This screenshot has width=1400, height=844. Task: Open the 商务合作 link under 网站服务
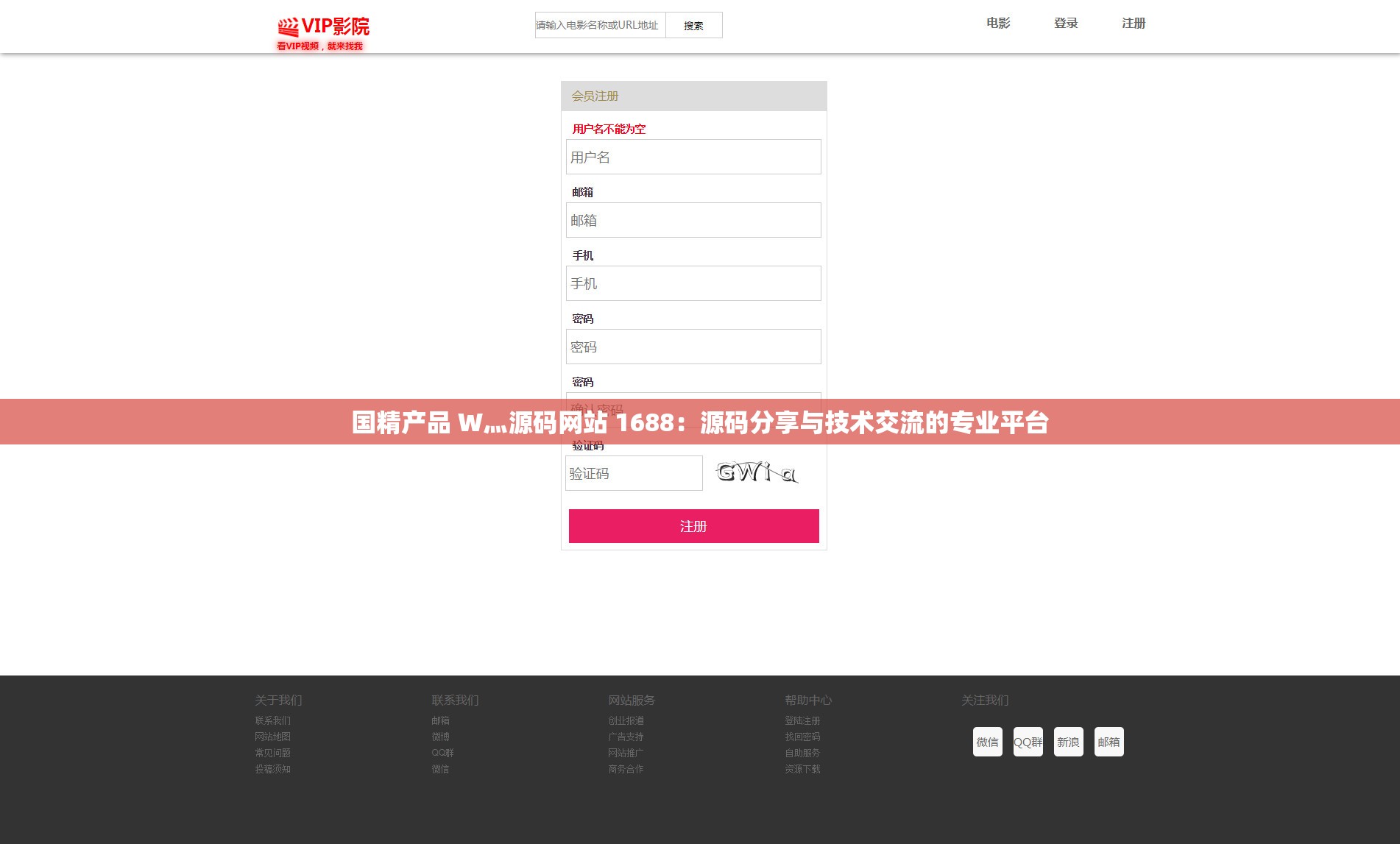(626, 769)
